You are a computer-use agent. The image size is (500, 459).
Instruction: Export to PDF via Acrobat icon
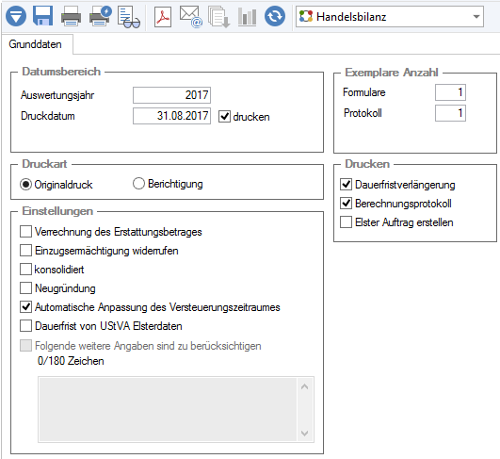(163, 16)
